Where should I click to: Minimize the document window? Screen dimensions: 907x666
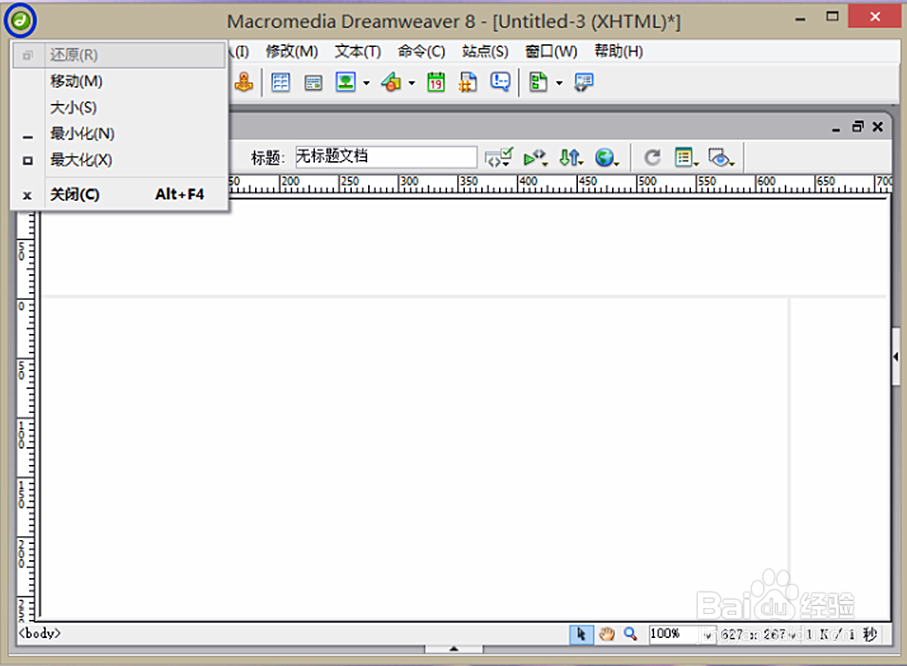pos(836,128)
